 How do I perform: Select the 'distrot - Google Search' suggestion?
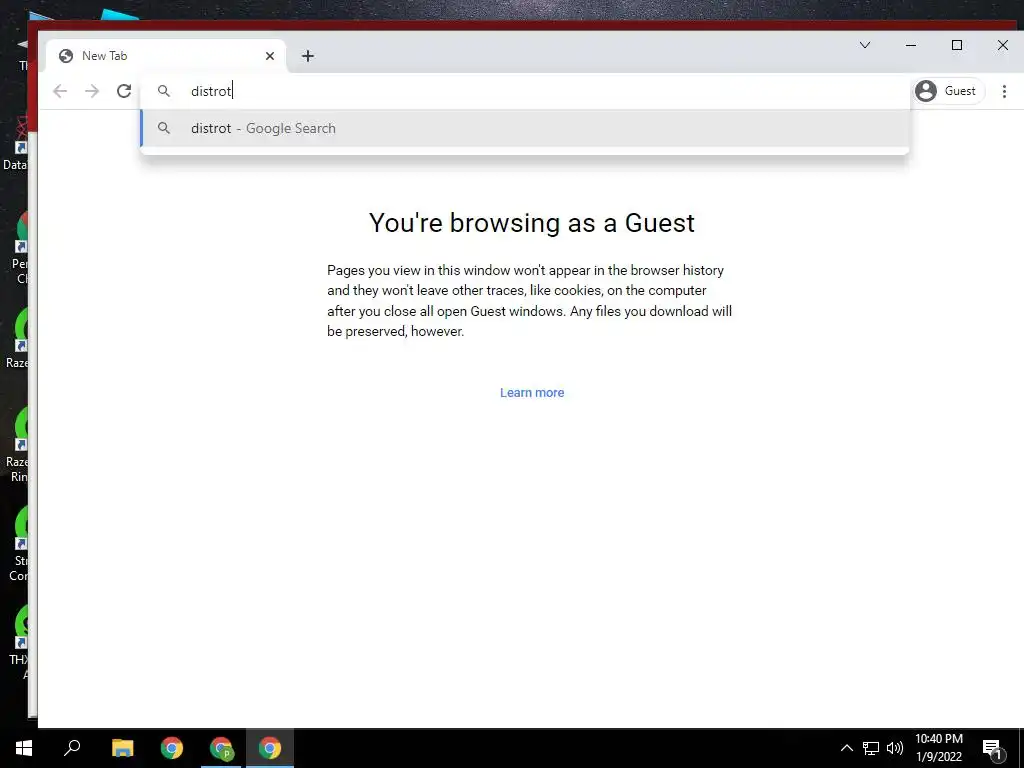point(524,128)
